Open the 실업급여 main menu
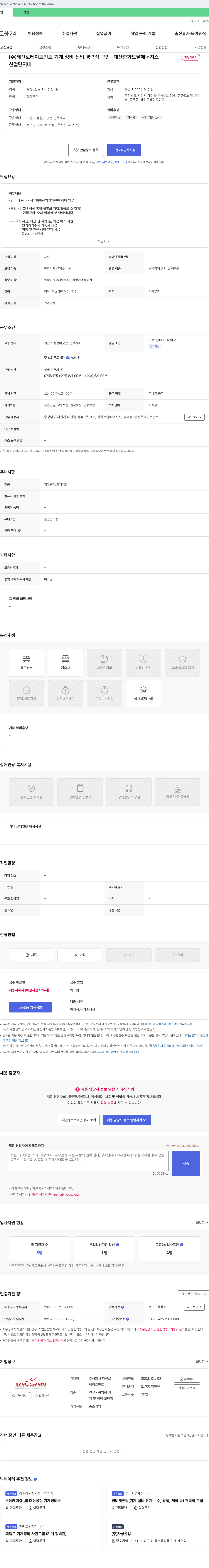This screenshot has height=1568, width=209. point(104,34)
